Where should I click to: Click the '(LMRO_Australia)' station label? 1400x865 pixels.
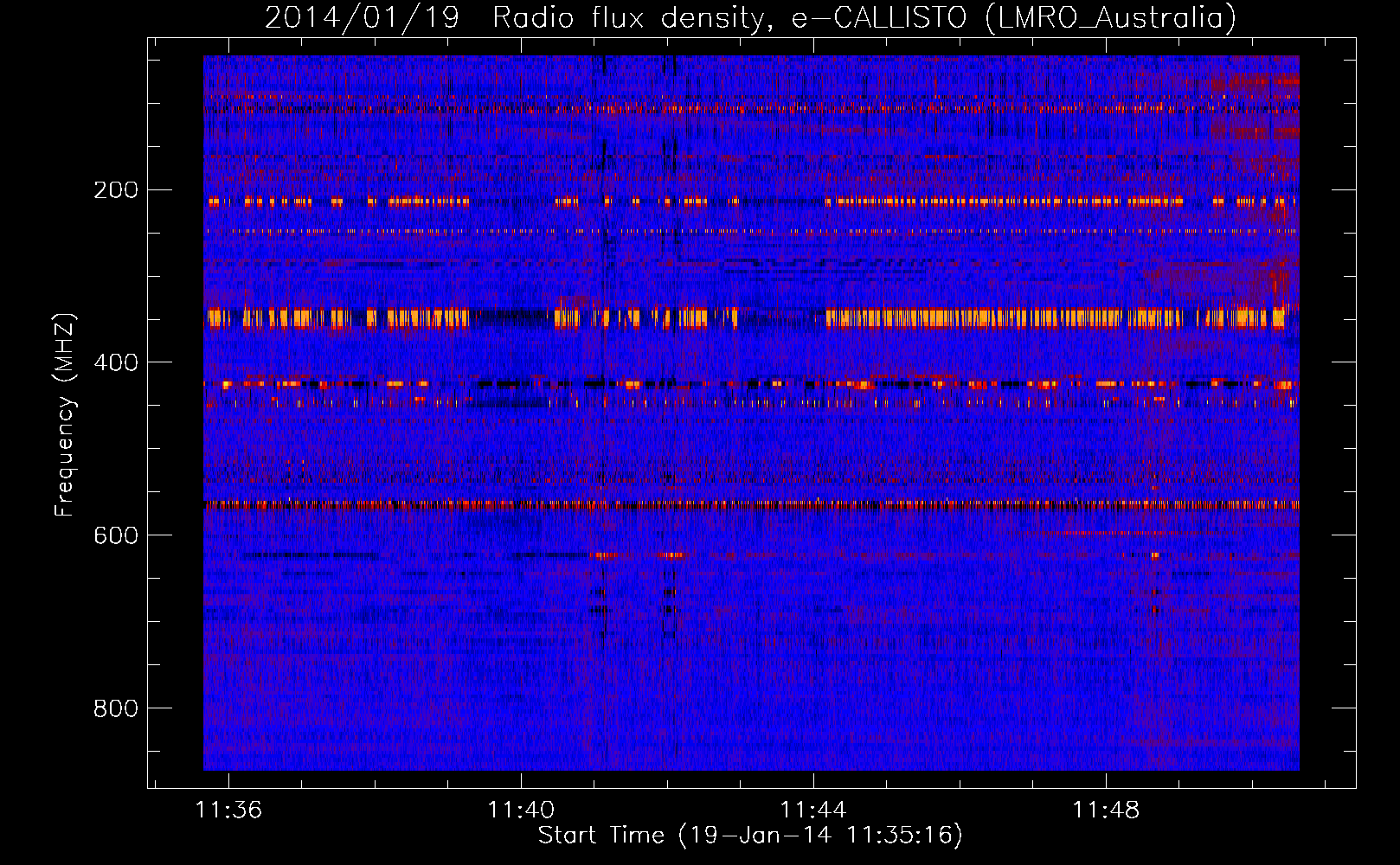tap(1111, 18)
